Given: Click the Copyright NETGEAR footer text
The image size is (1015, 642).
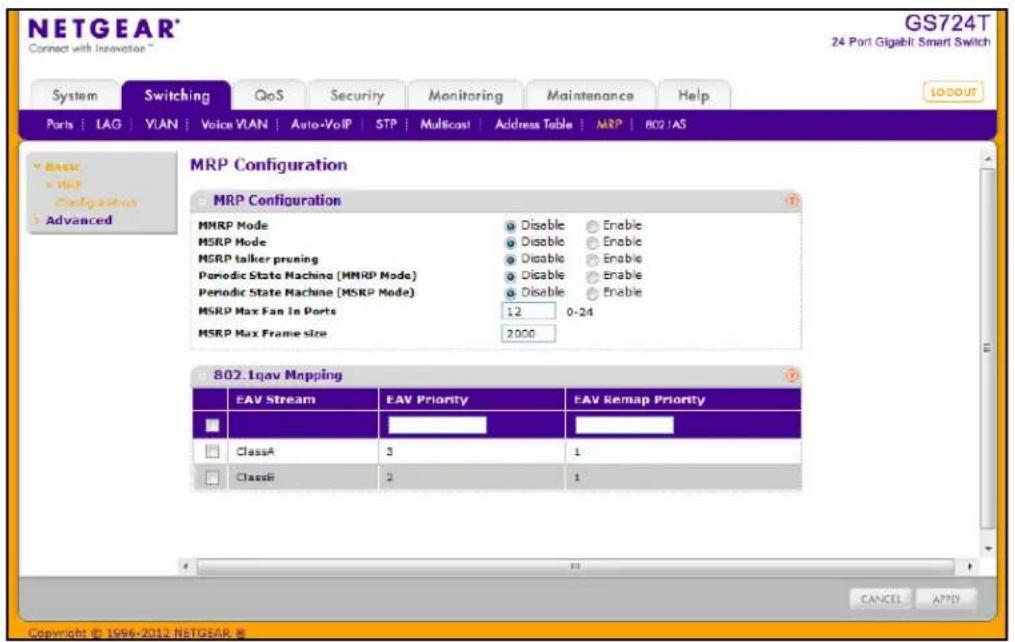Looking at the screenshot, I should (x=137, y=633).
